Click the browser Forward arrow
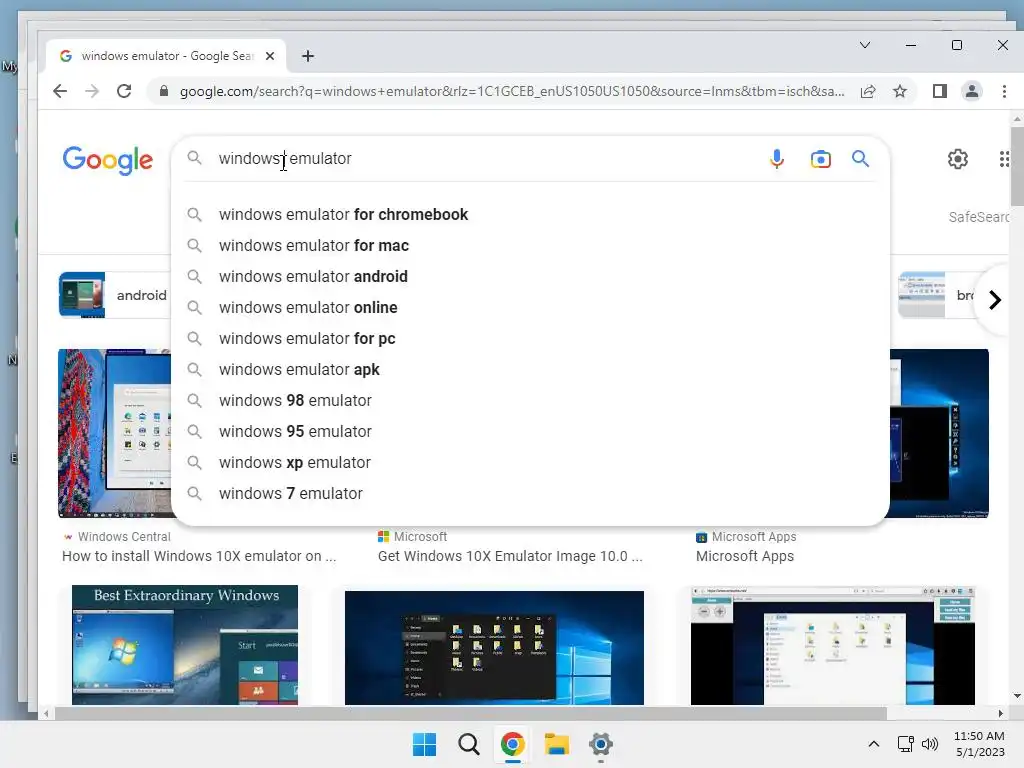 pos(92,91)
